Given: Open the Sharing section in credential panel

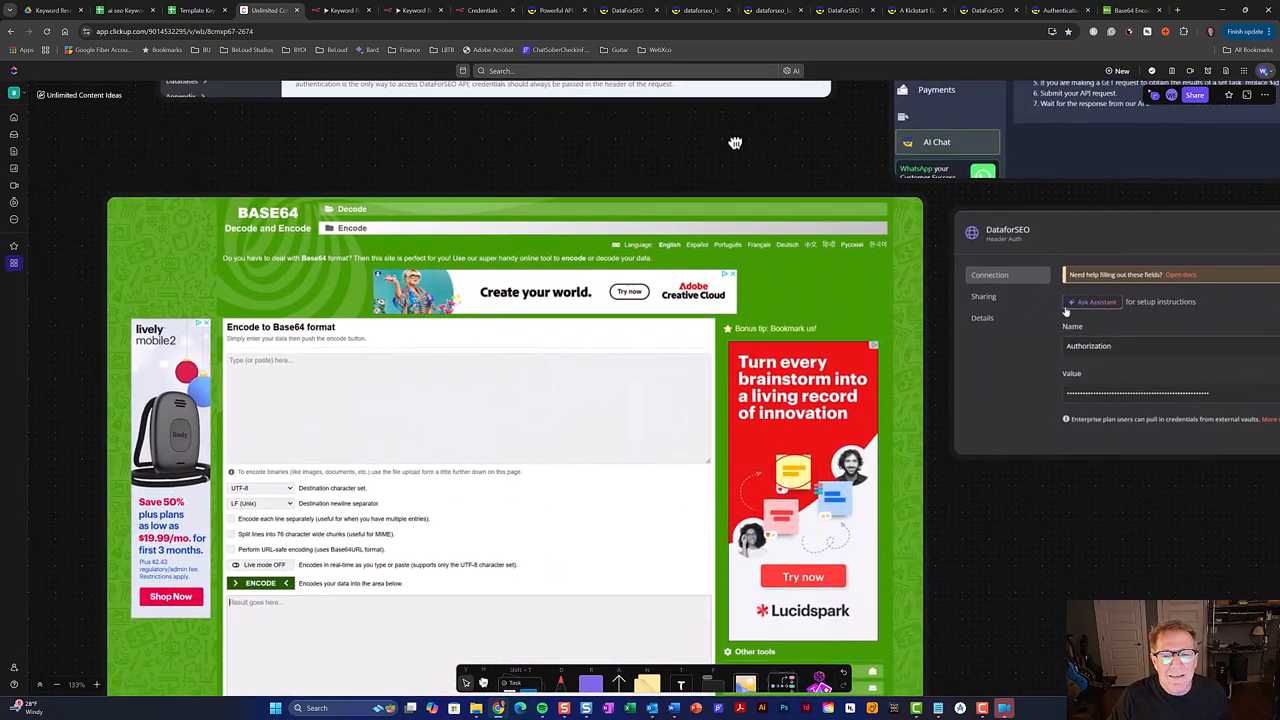Looking at the screenshot, I should click(x=983, y=296).
